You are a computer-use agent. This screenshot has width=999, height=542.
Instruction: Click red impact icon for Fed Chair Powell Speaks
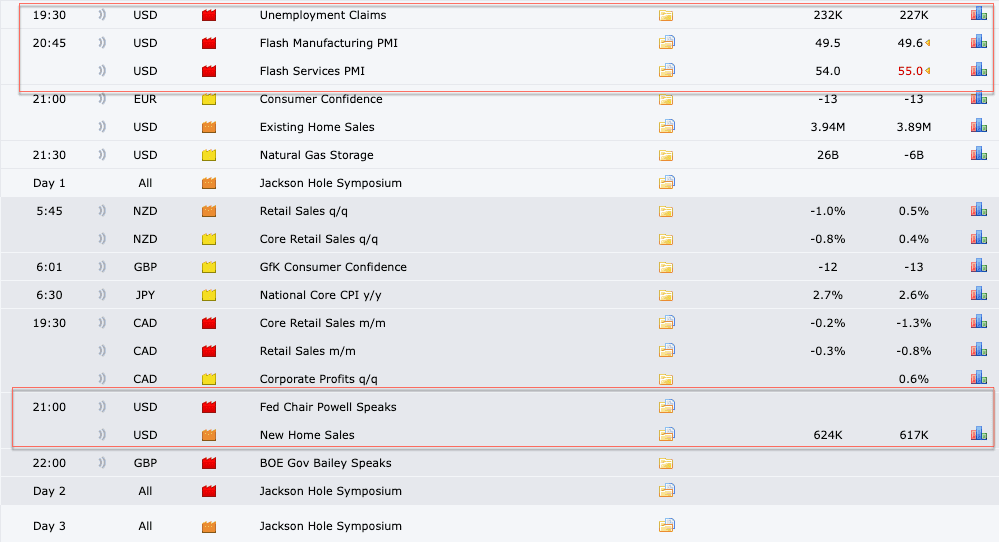(209, 407)
